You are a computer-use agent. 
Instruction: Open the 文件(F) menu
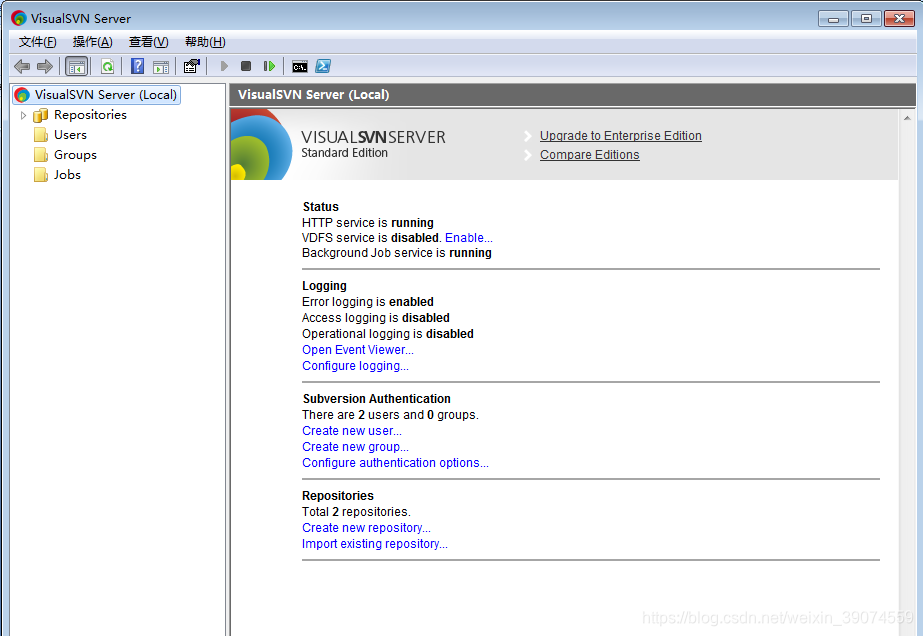tap(38, 42)
